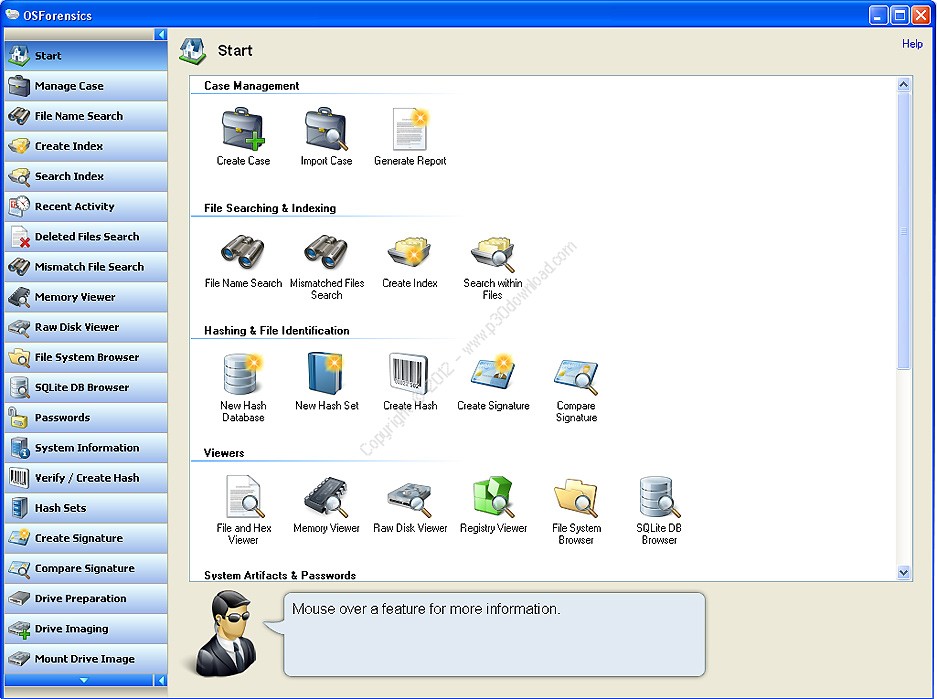Select Hash Sets in the sidebar
Image resolution: width=937 pixels, height=699 pixels.
(x=86, y=508)
